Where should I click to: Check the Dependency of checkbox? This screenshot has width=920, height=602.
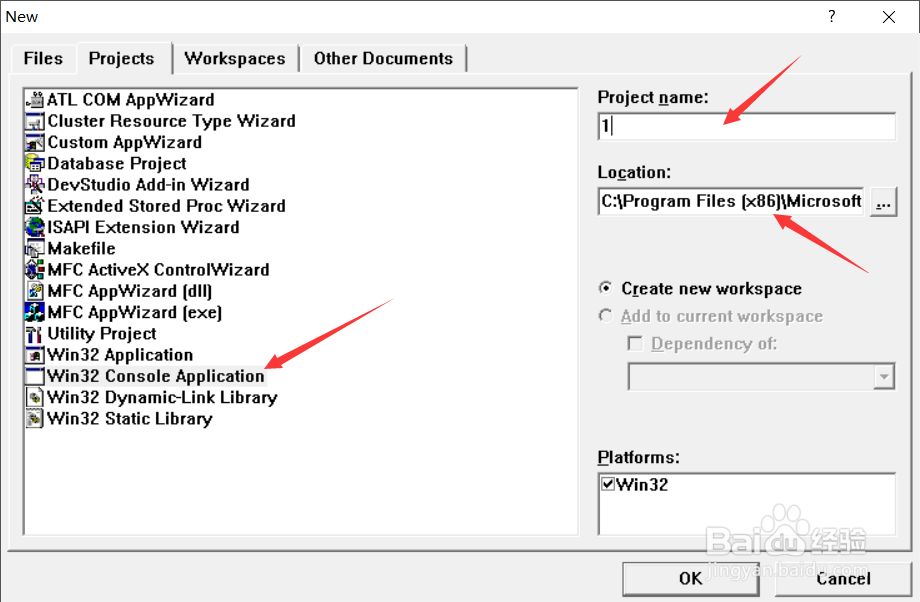636,343
